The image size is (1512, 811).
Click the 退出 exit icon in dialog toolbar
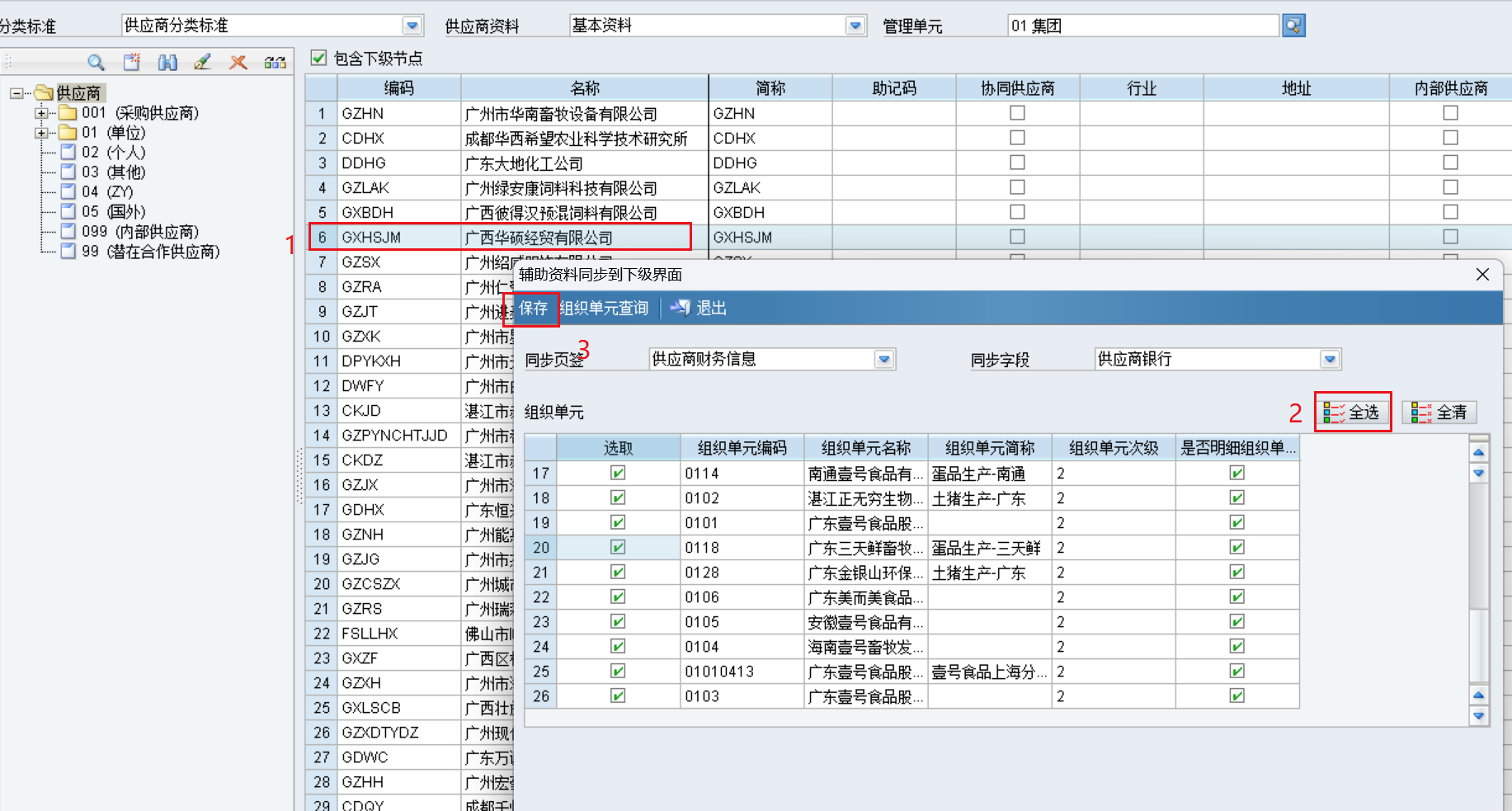coord(681,308)
